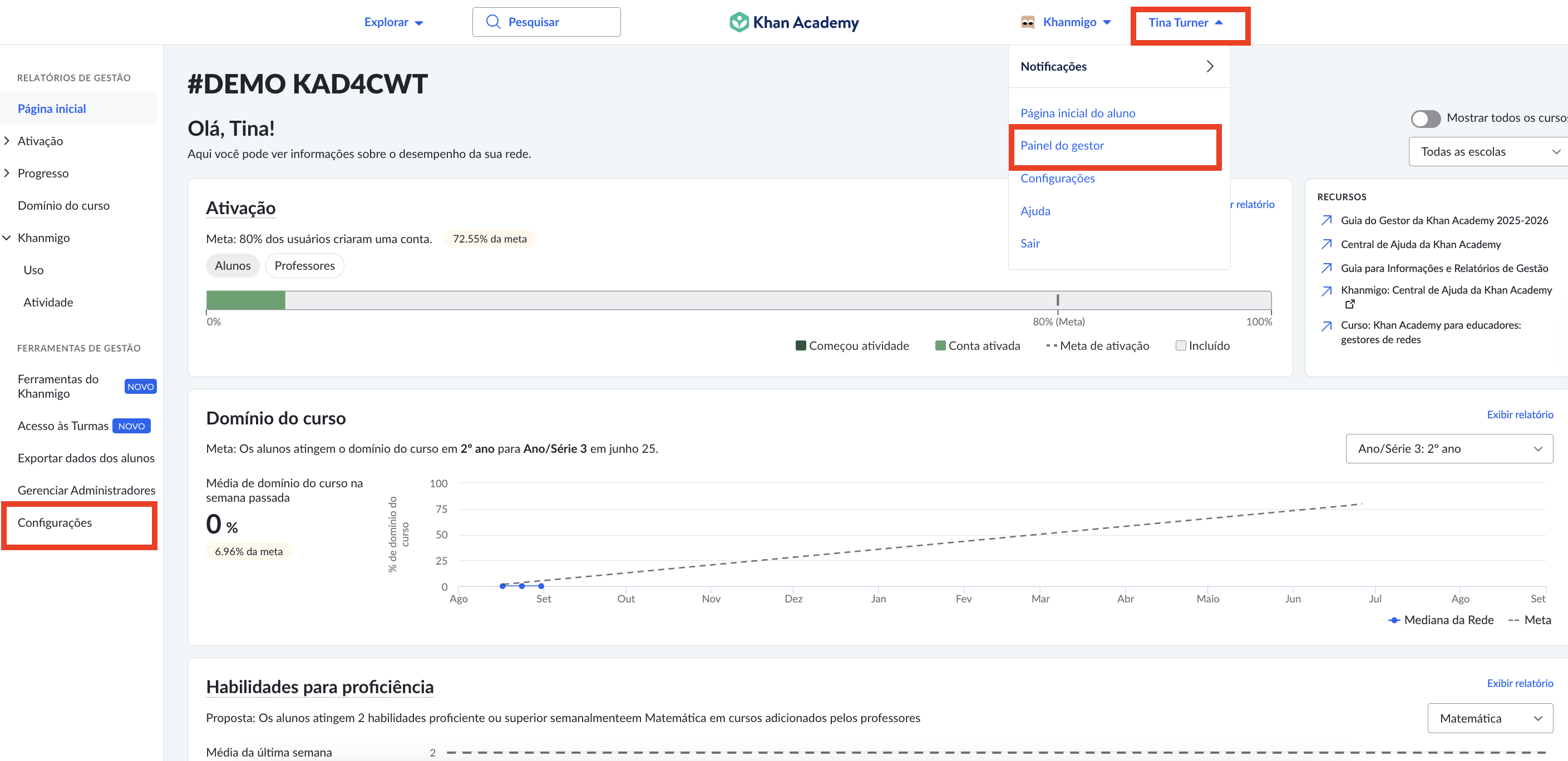Viewport: 1568px width, 761px height.
Task: Click the dashed Meta legend marker of Domínio chart
Action: click(1513, 620)
